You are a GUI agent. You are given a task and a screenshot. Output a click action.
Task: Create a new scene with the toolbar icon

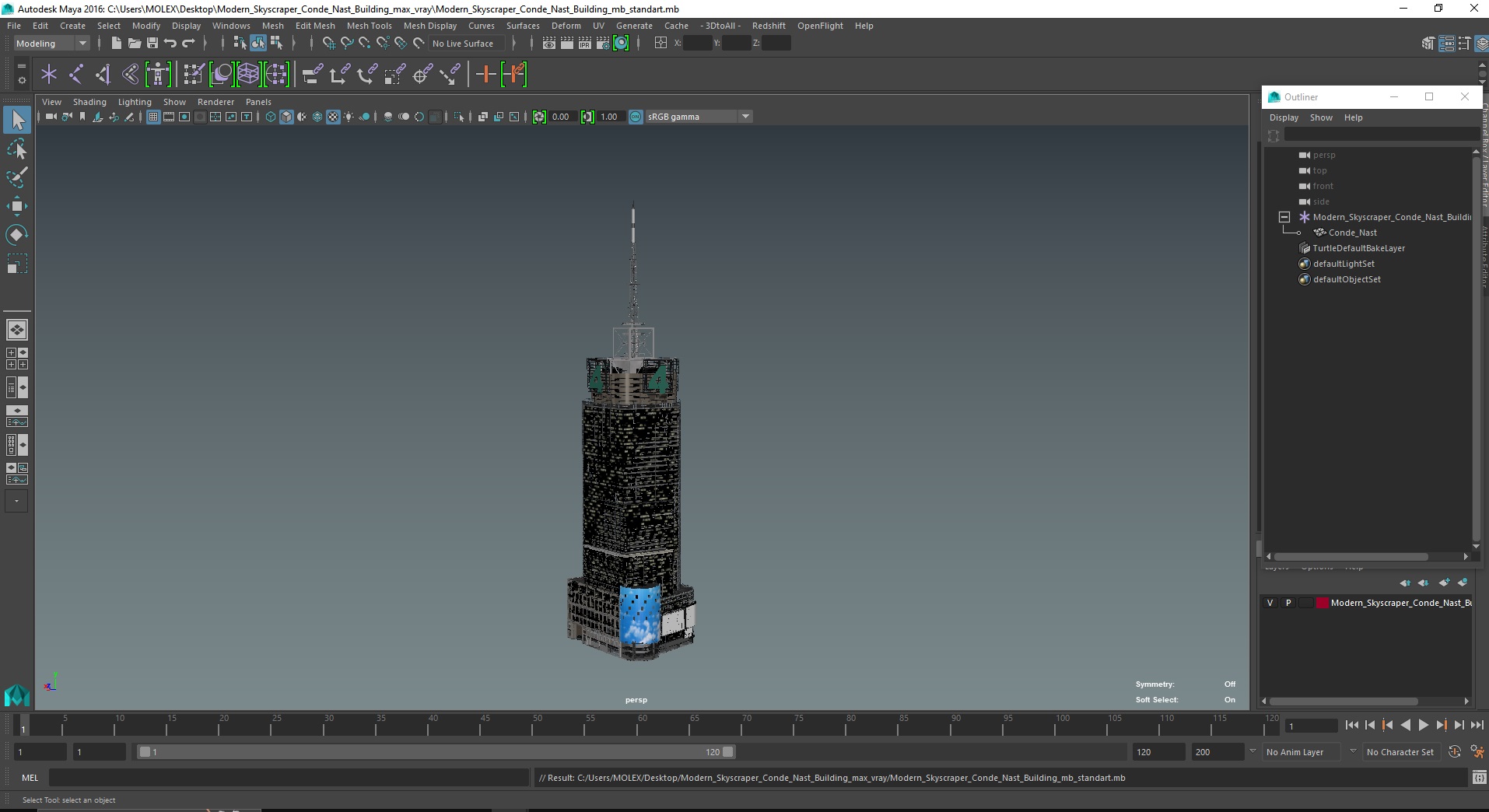[x=116, y=44]
